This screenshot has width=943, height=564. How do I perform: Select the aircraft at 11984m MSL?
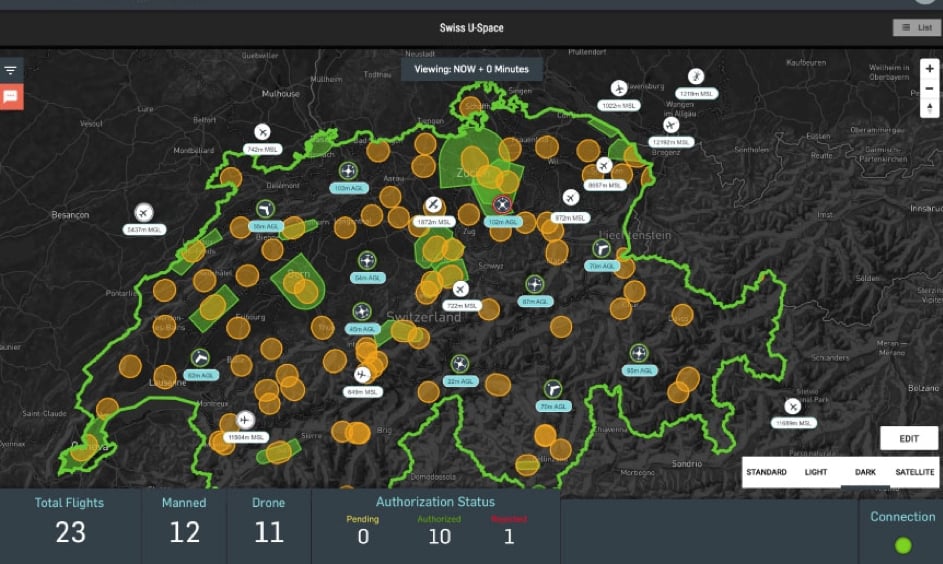pos(245,420)
